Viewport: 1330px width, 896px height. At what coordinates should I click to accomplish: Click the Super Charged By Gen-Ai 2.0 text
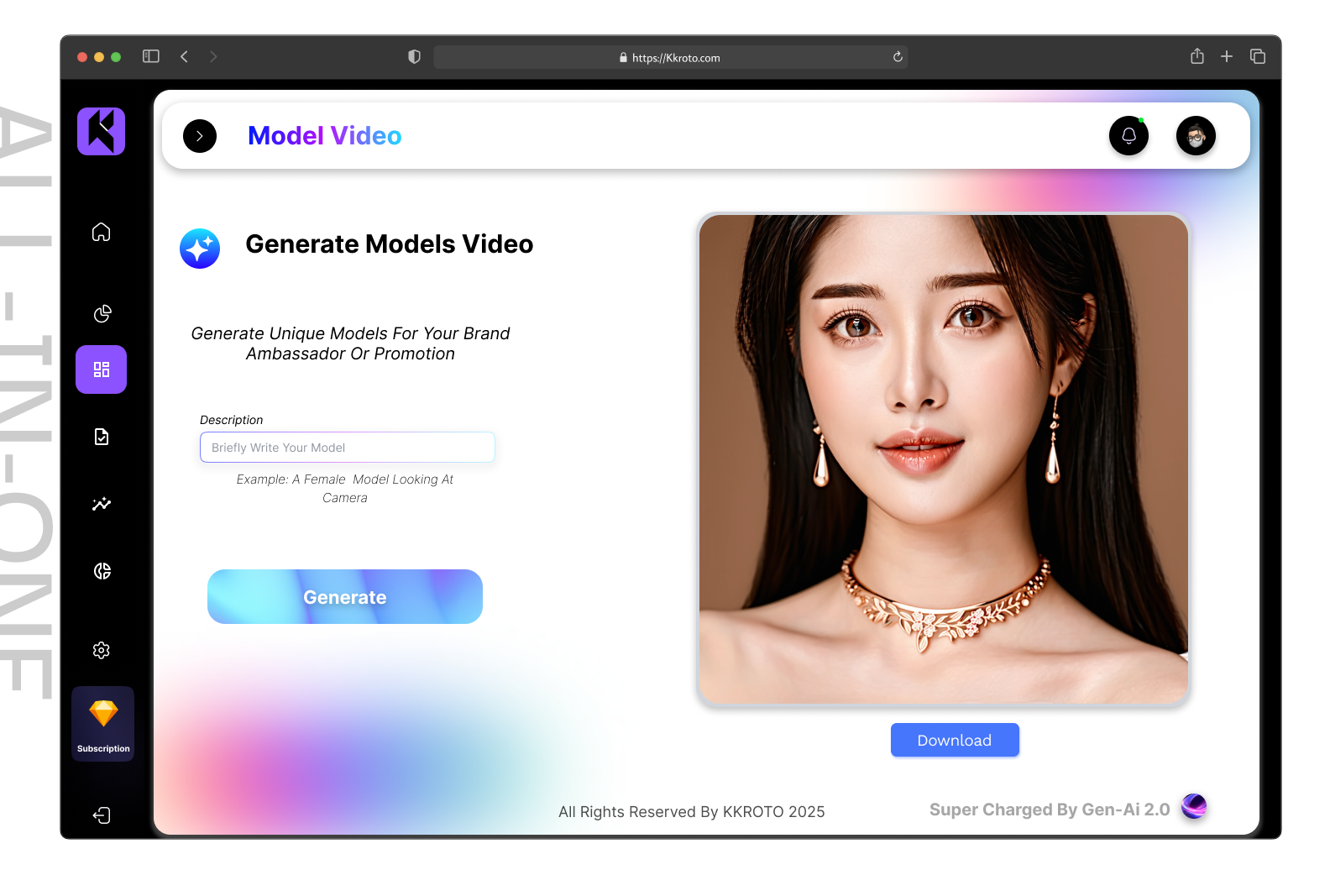coord(1050,810)
